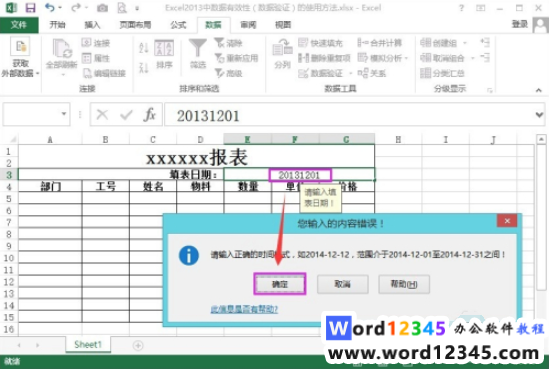
Task: Customize the quick access toolbar dropdown
Action: coord(137,8)
